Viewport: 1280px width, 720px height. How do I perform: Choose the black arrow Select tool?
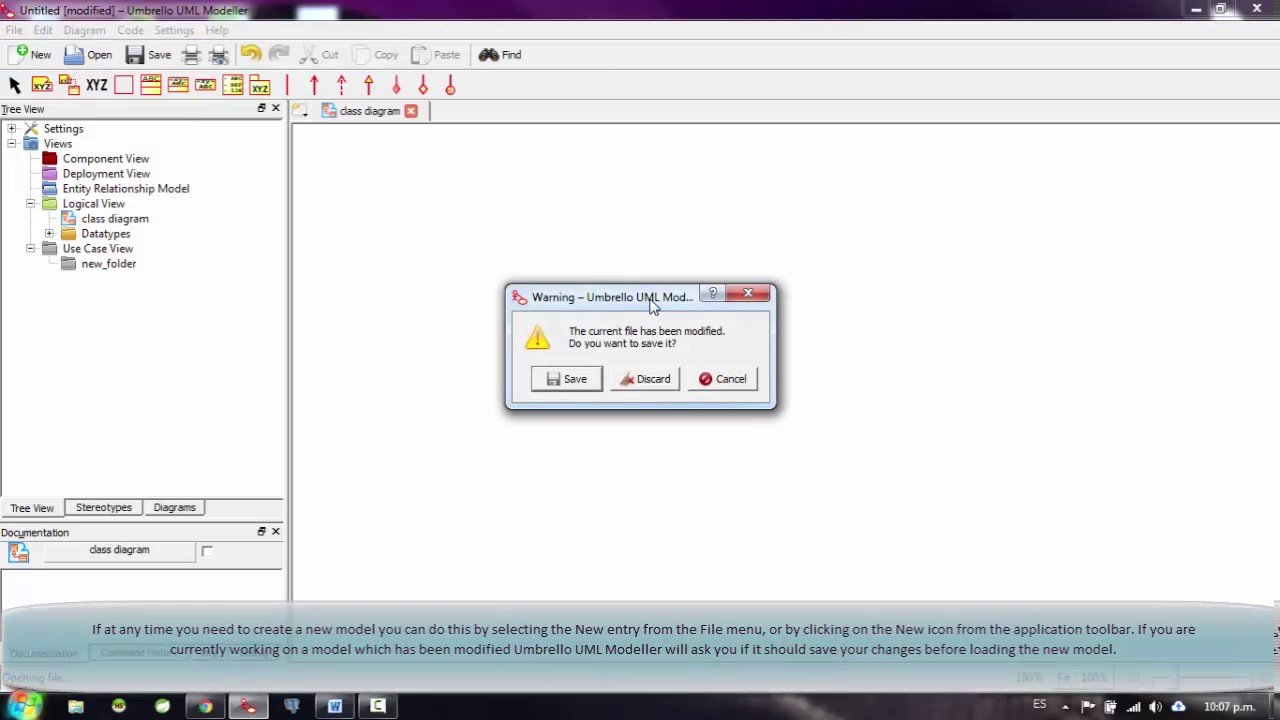point(15,86)
